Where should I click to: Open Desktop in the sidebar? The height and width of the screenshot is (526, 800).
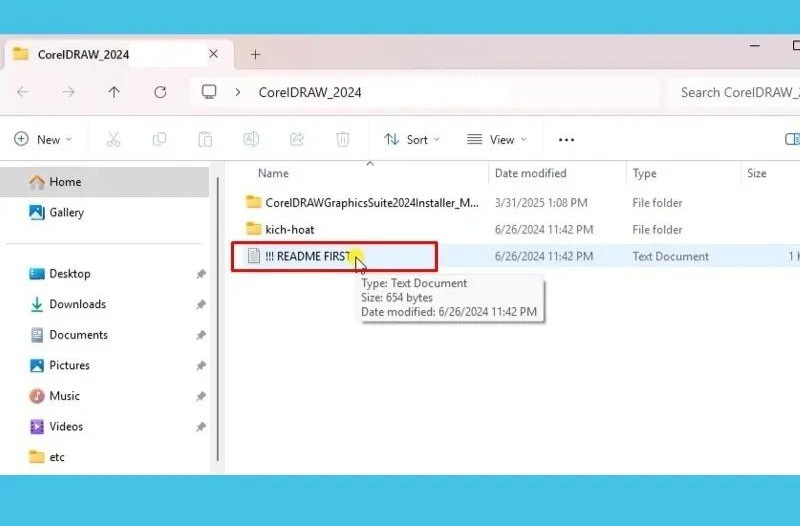click(x=69, y=273)
